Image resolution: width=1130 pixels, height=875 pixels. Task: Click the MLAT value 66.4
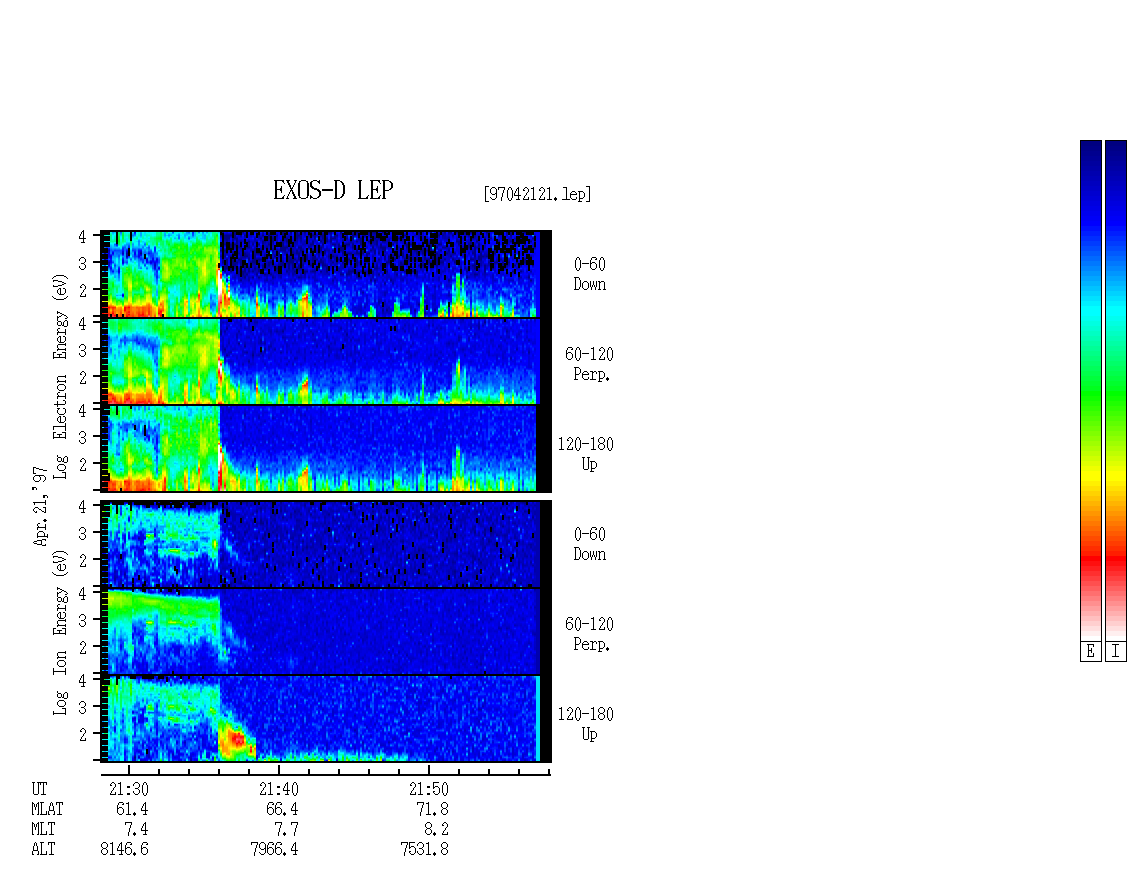(x=282, y=809)
